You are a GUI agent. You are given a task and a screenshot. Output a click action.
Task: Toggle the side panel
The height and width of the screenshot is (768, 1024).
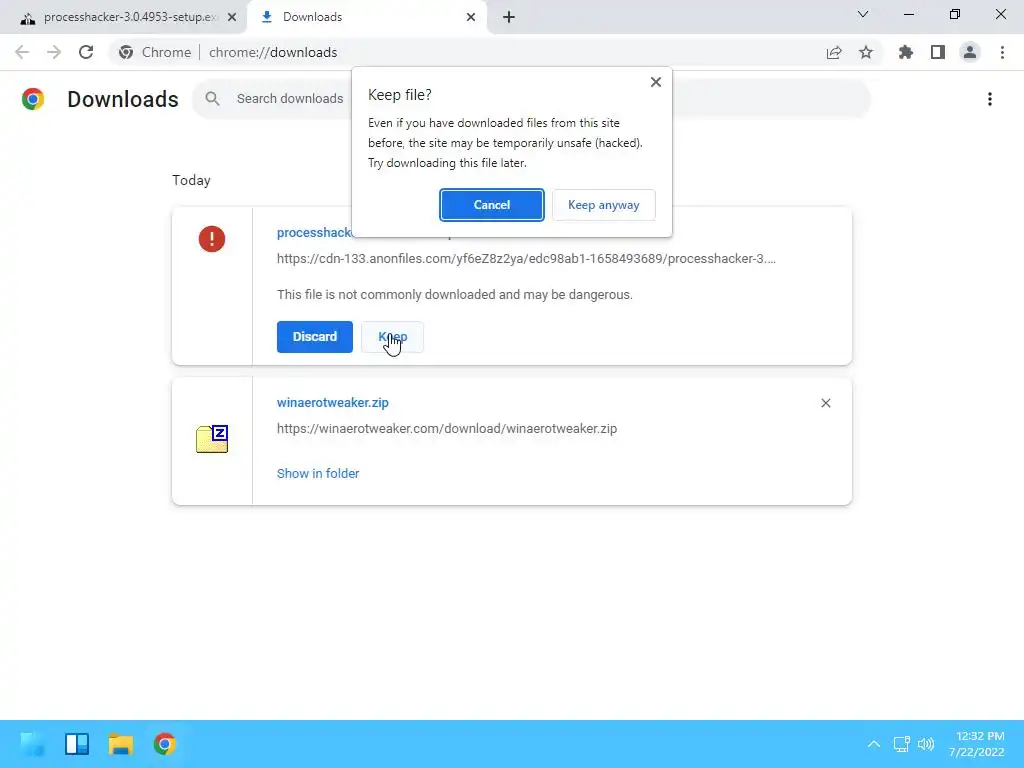coord(938,52)
